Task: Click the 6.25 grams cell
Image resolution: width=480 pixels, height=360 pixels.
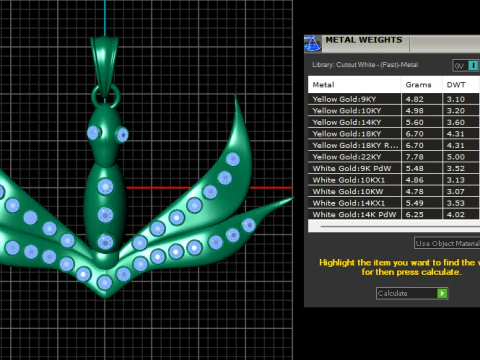Action: coord(422,214)
